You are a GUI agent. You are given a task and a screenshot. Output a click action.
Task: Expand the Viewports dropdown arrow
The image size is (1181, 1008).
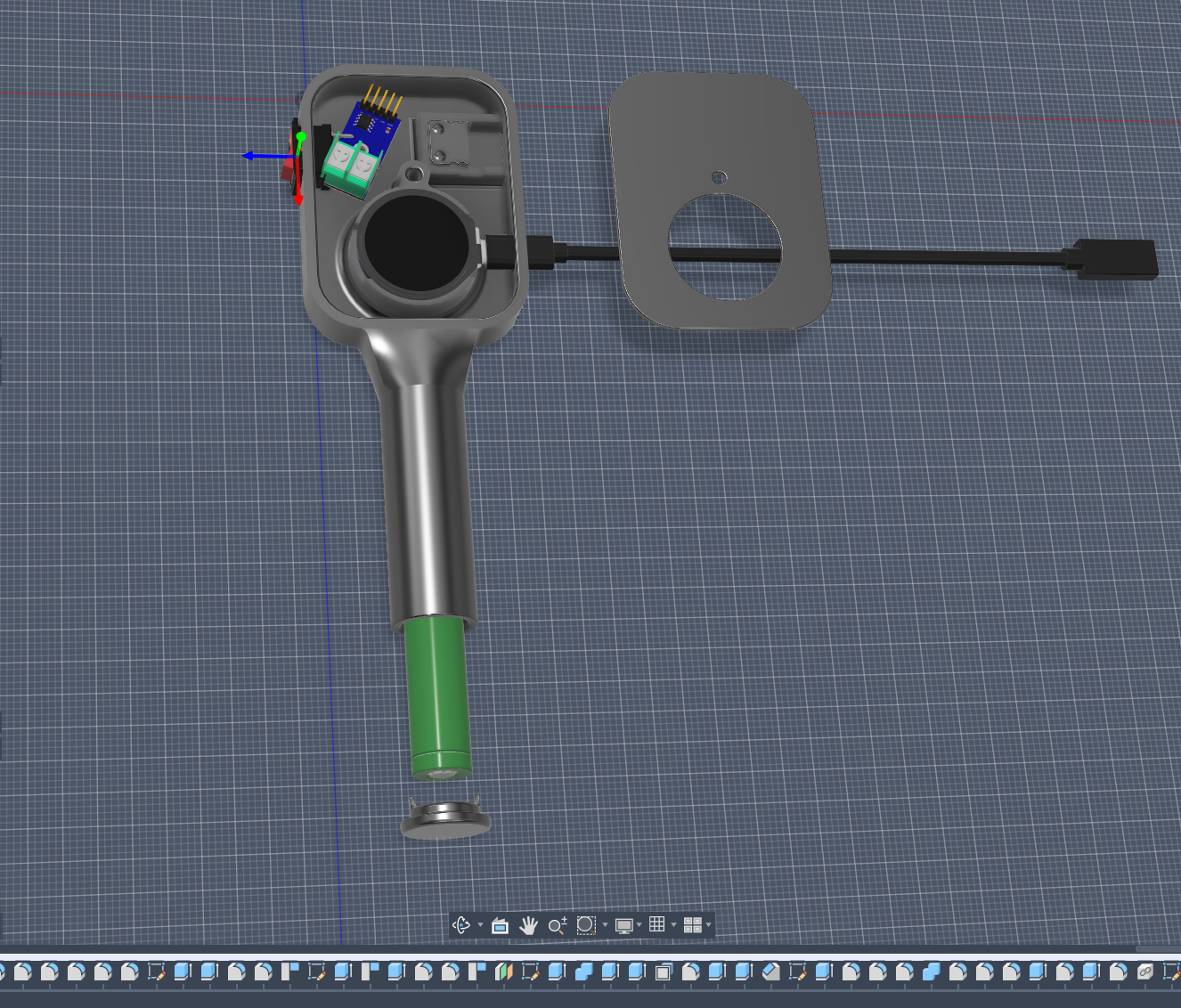pyautogui.click(x=708, y=925)
